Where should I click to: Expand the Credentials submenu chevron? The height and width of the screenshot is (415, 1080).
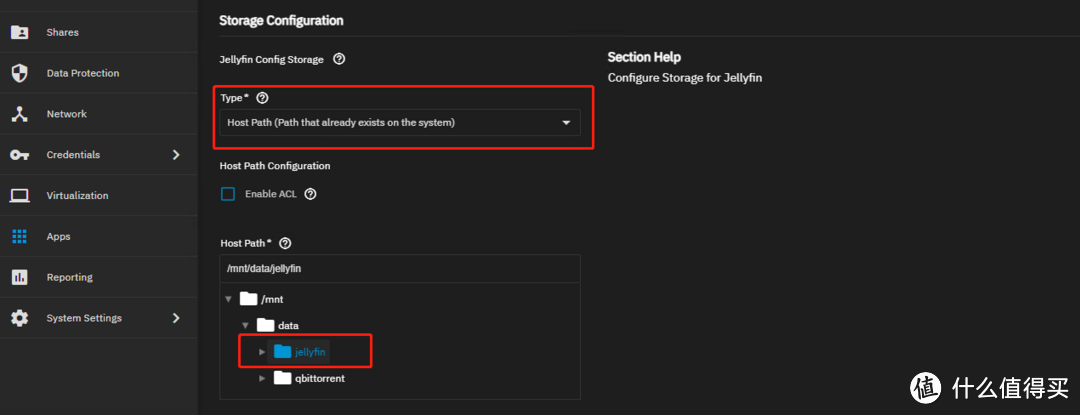coord(176,155)
